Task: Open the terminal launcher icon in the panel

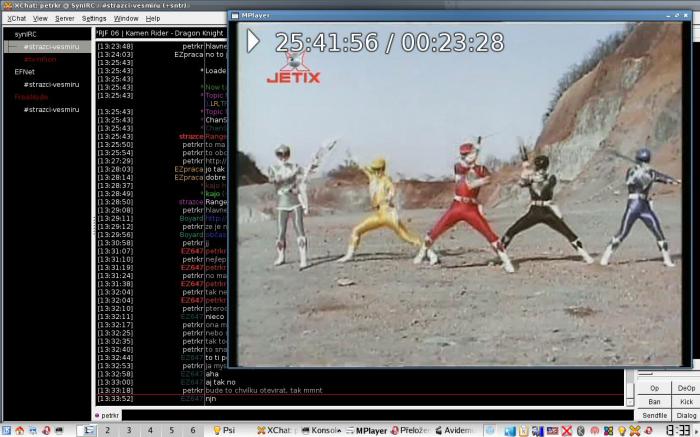Action: [58, 430]
